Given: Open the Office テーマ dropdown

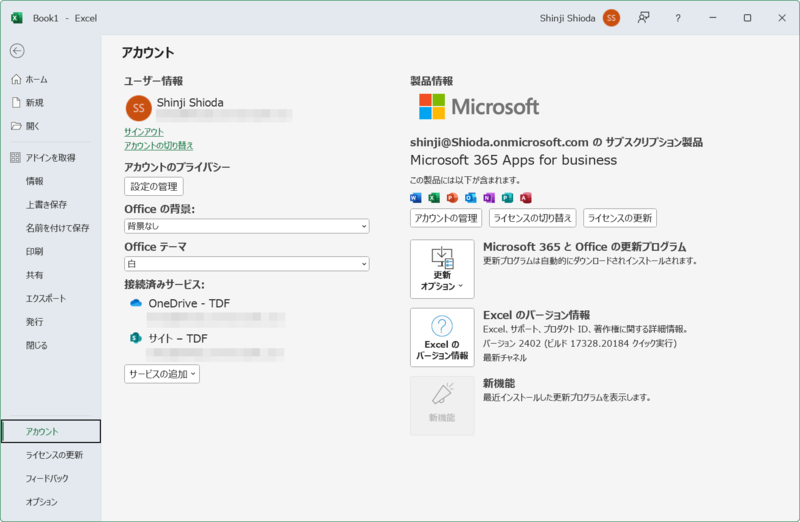Looking at the screenshot, I should click(x=246, y=264).
